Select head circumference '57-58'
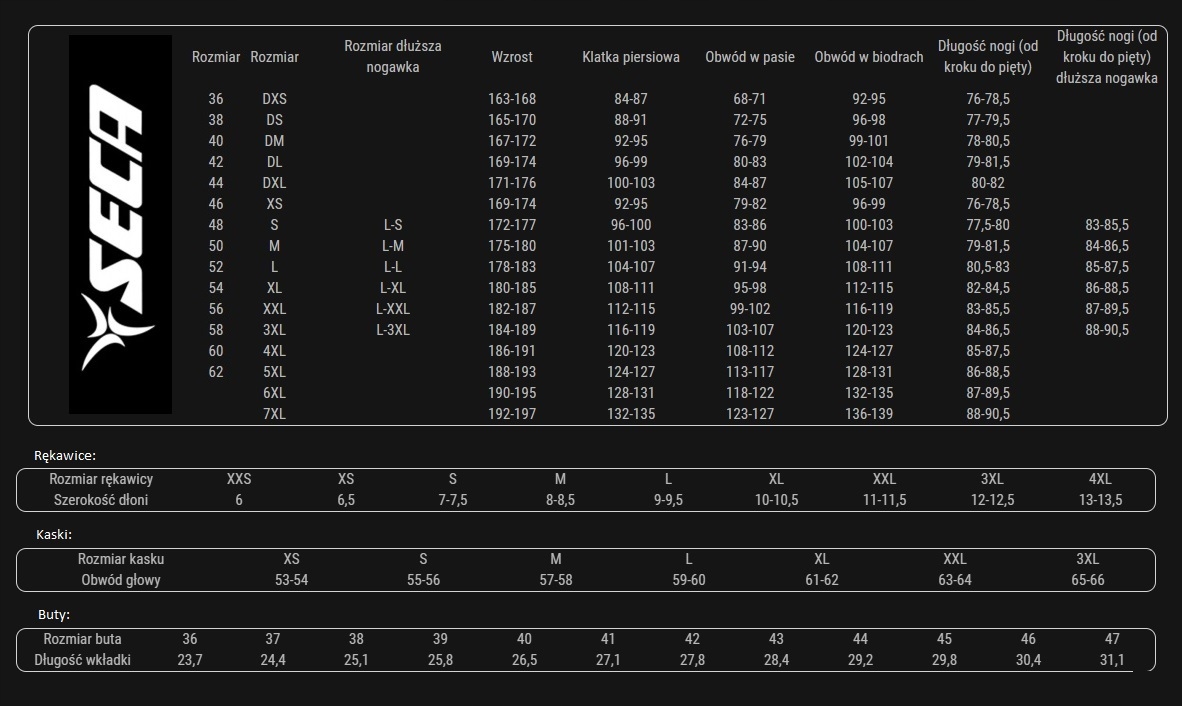Viewport: 1182px width, 706px height. [556, 580]
